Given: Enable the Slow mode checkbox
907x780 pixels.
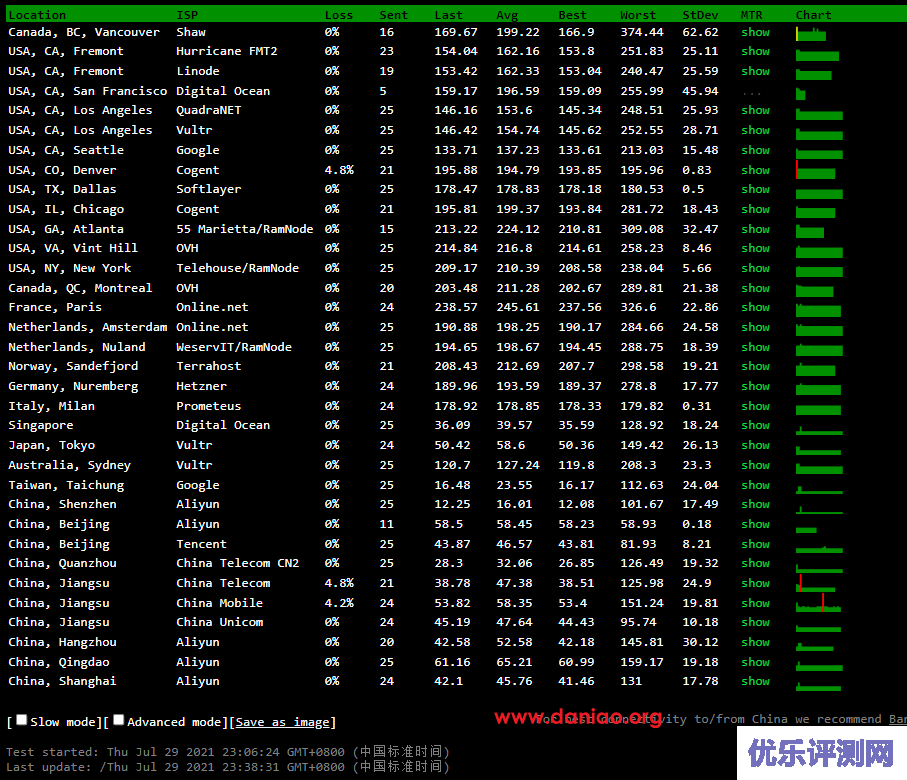Looking at the screenshot, I should [21, 720].
